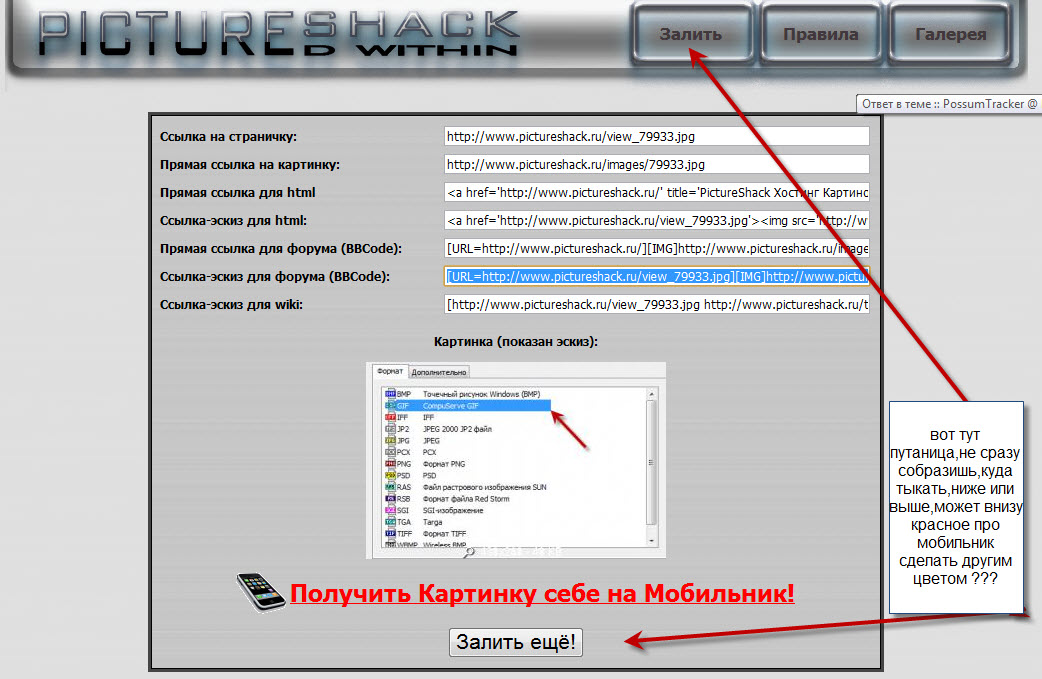Click the Залить ещё! button
Screen dimensions: 1042x679
point(516,642)
